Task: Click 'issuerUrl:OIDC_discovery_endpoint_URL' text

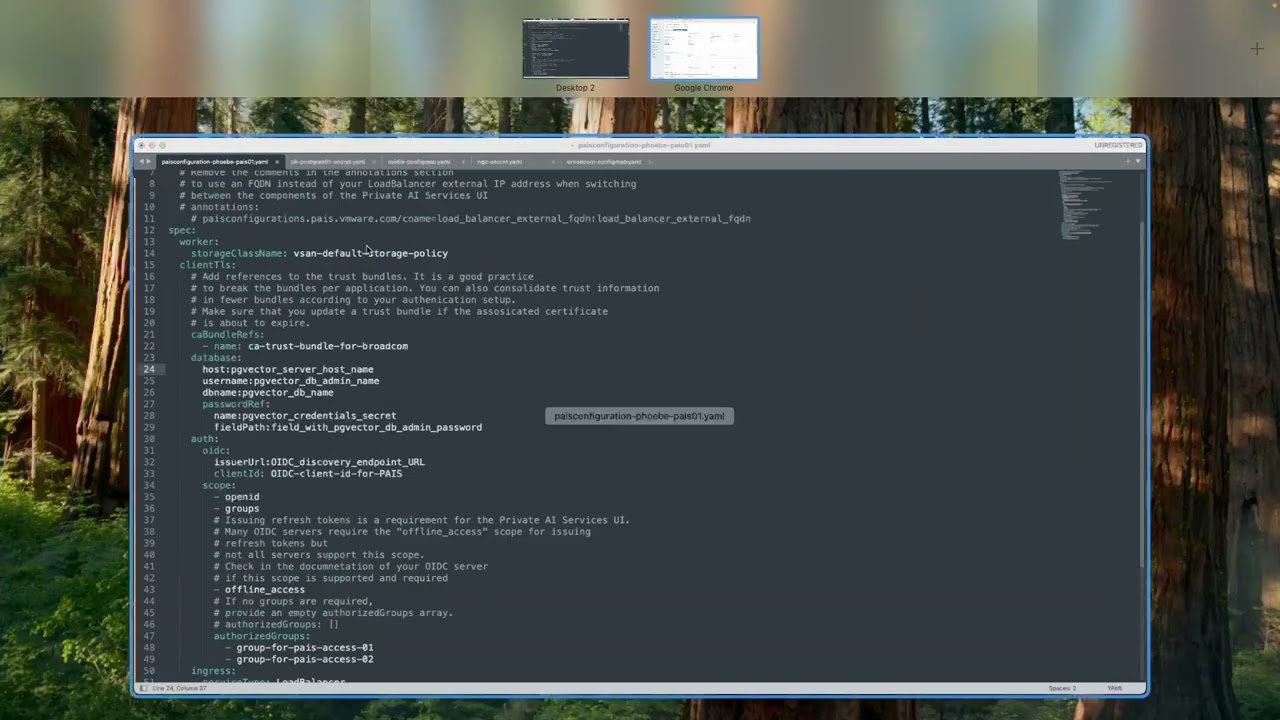Action: (x=319, y=462)
